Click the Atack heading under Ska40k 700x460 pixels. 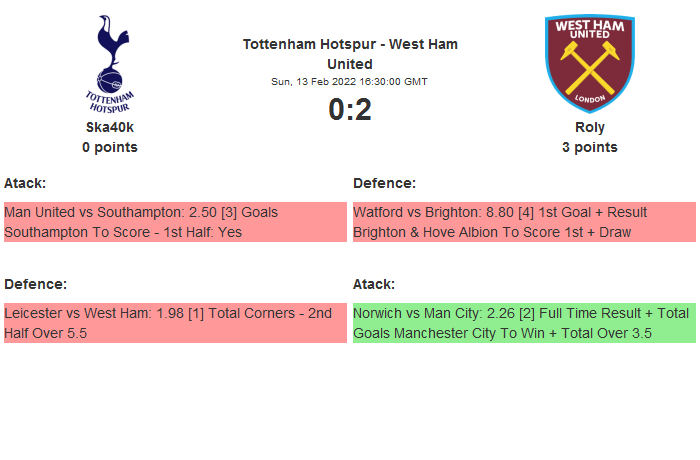25,183
